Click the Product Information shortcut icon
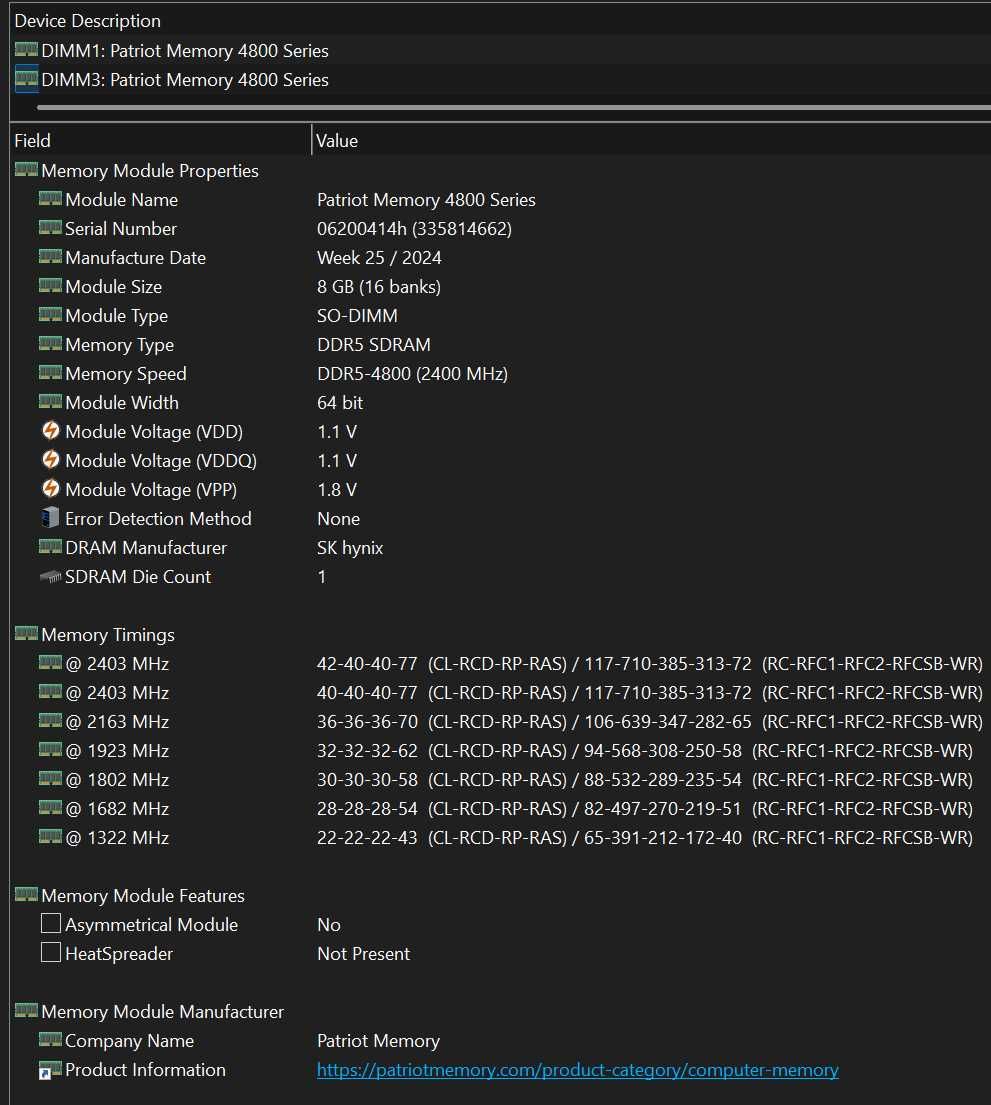The width and height of the screenshot is (991, 1105). (x=50, y=1070)
